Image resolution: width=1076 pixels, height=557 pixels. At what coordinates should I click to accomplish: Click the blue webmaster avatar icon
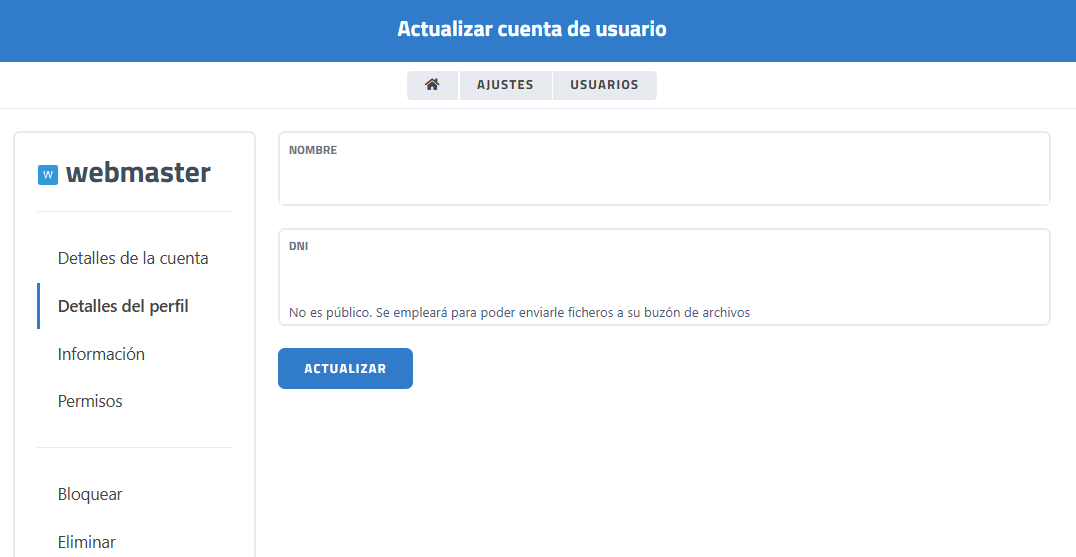point(47,175)
